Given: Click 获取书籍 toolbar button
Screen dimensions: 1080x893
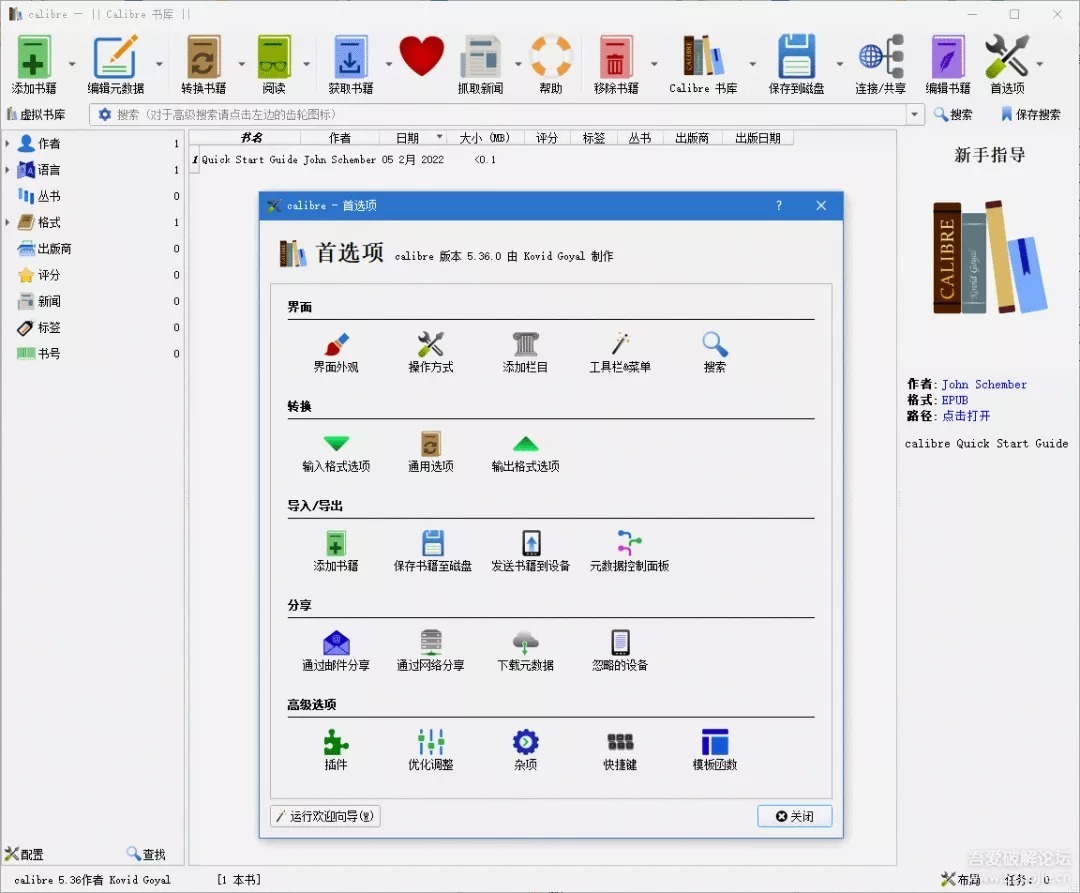Looking at the screenshot, I should pyautogui.click(x=351, y=64).
